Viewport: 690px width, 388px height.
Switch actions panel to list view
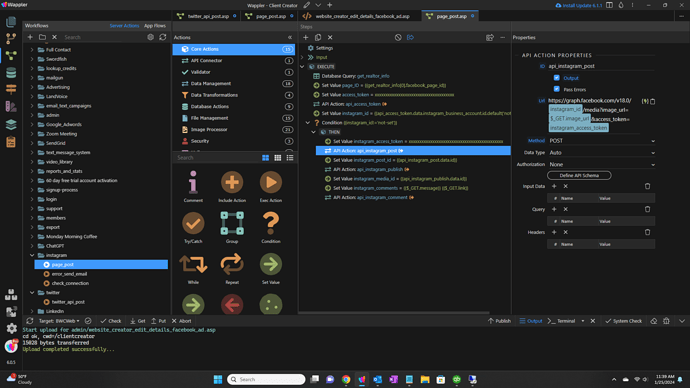click(x=290, y=157)
